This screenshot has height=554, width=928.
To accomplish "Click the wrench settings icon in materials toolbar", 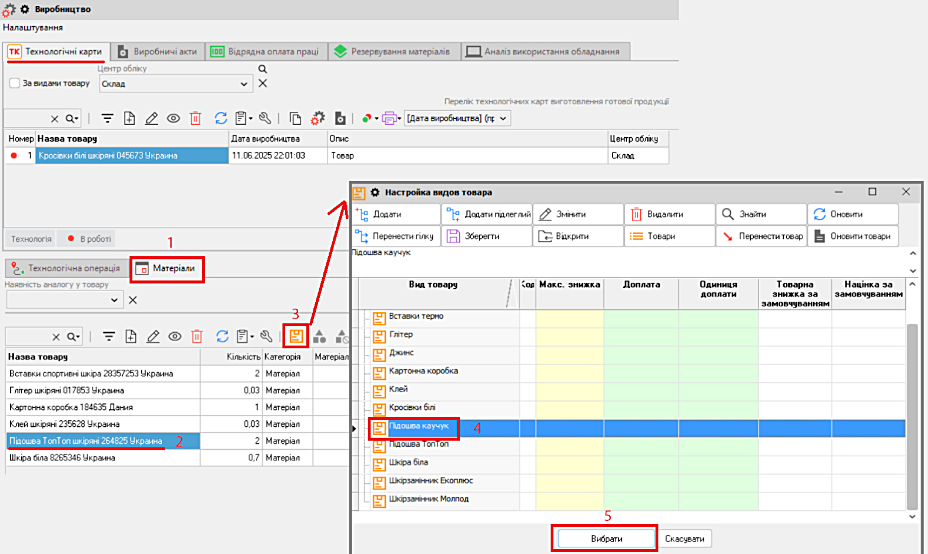I will pos(265,337).
